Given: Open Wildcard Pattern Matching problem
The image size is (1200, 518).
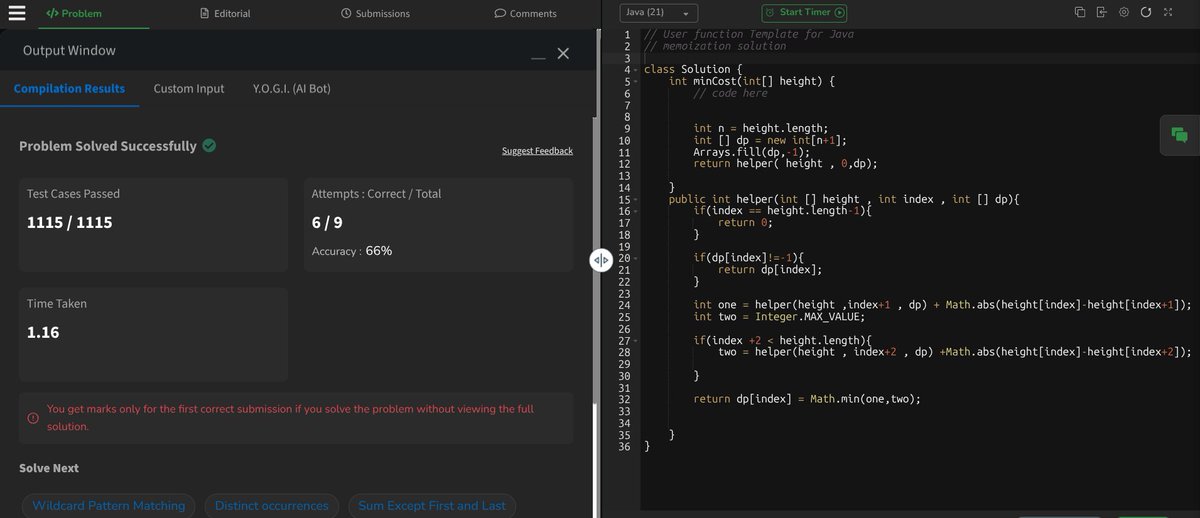Looking at the screenshot, I should (109, 506).
